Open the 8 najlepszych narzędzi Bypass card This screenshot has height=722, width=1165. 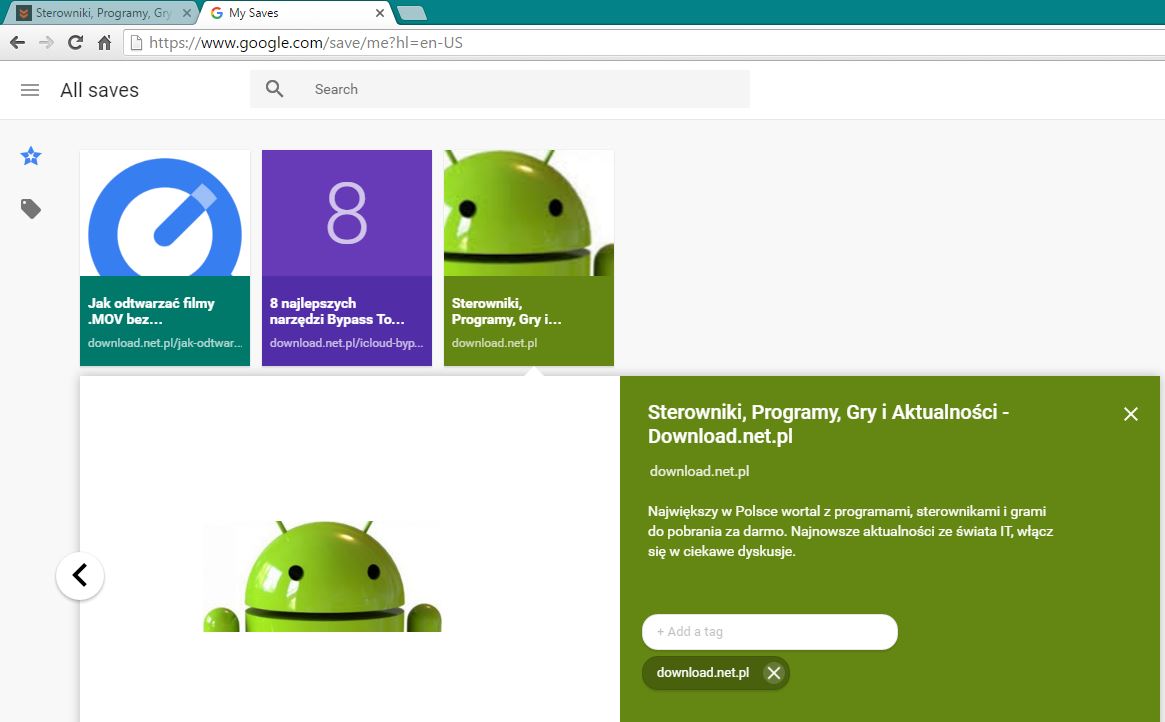pos(347,258)
